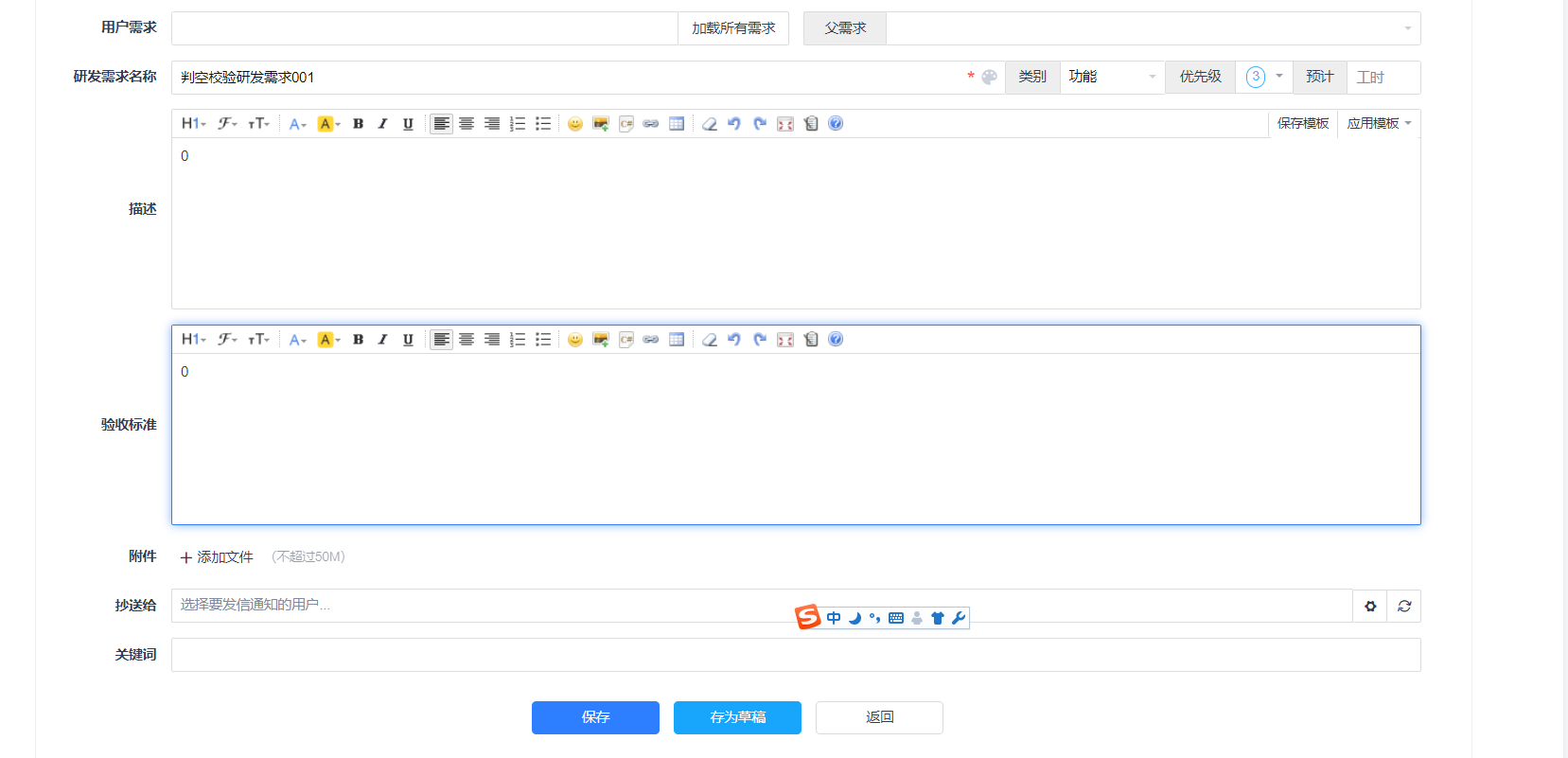Expand the 父需求 parent requirement dropdown
Viewport: 1568px width, 758px height.
pyautogui.click(x=1154, y=28)
